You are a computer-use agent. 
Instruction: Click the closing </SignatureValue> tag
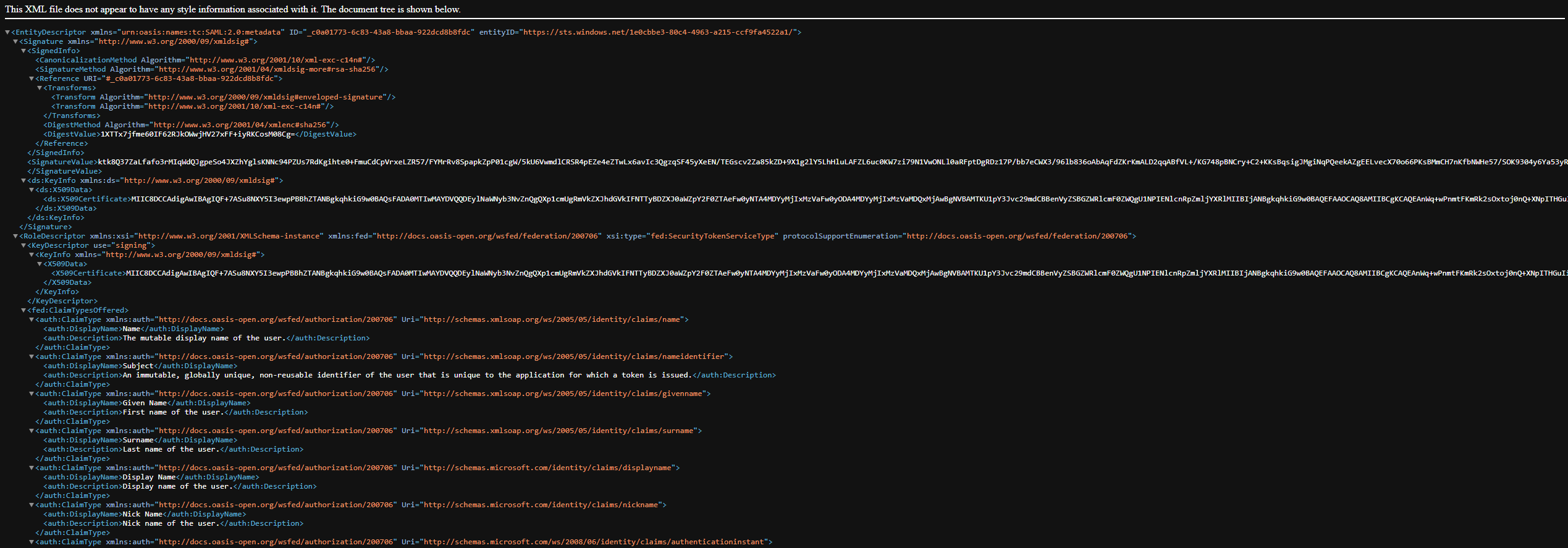[x=65, y=171]
